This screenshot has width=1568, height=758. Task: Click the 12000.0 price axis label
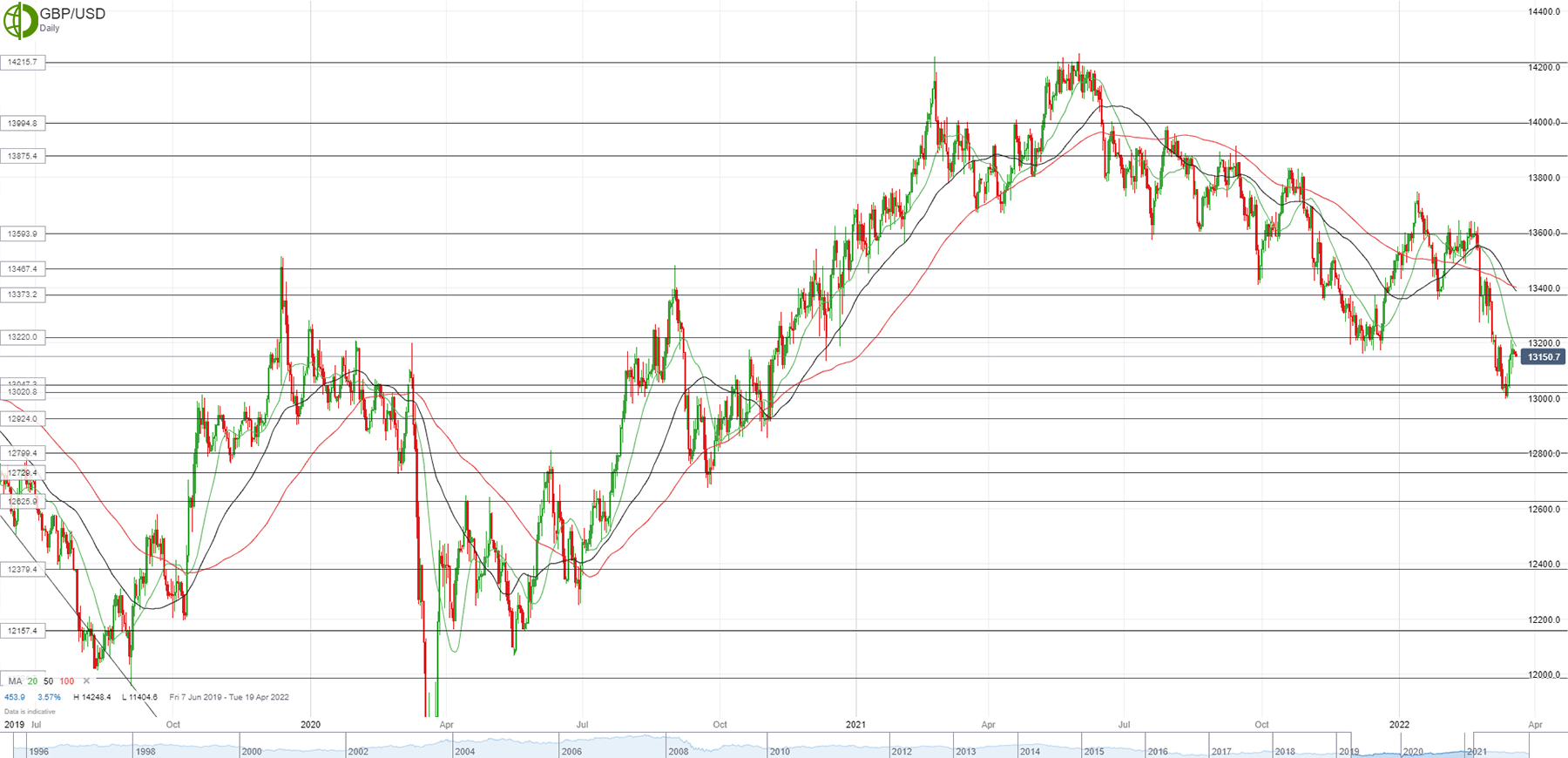(1544, 675)
